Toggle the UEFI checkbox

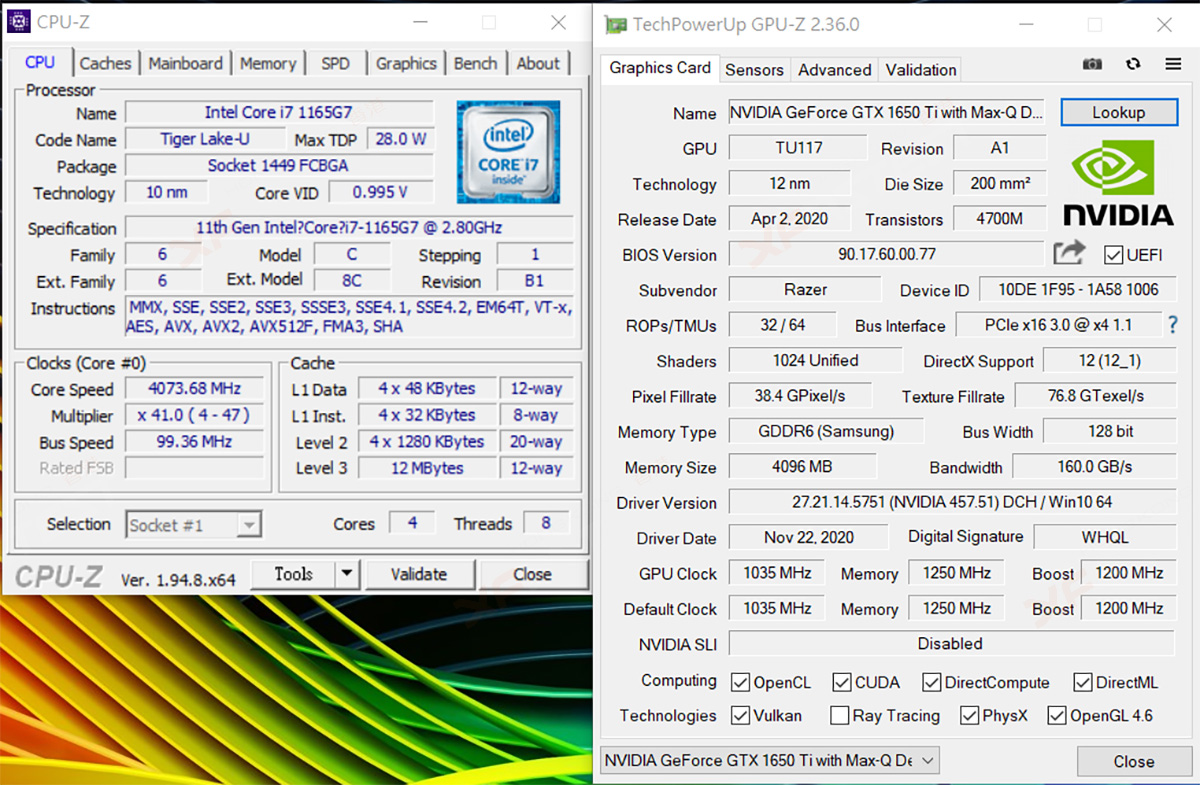[x=1113, y=255]
